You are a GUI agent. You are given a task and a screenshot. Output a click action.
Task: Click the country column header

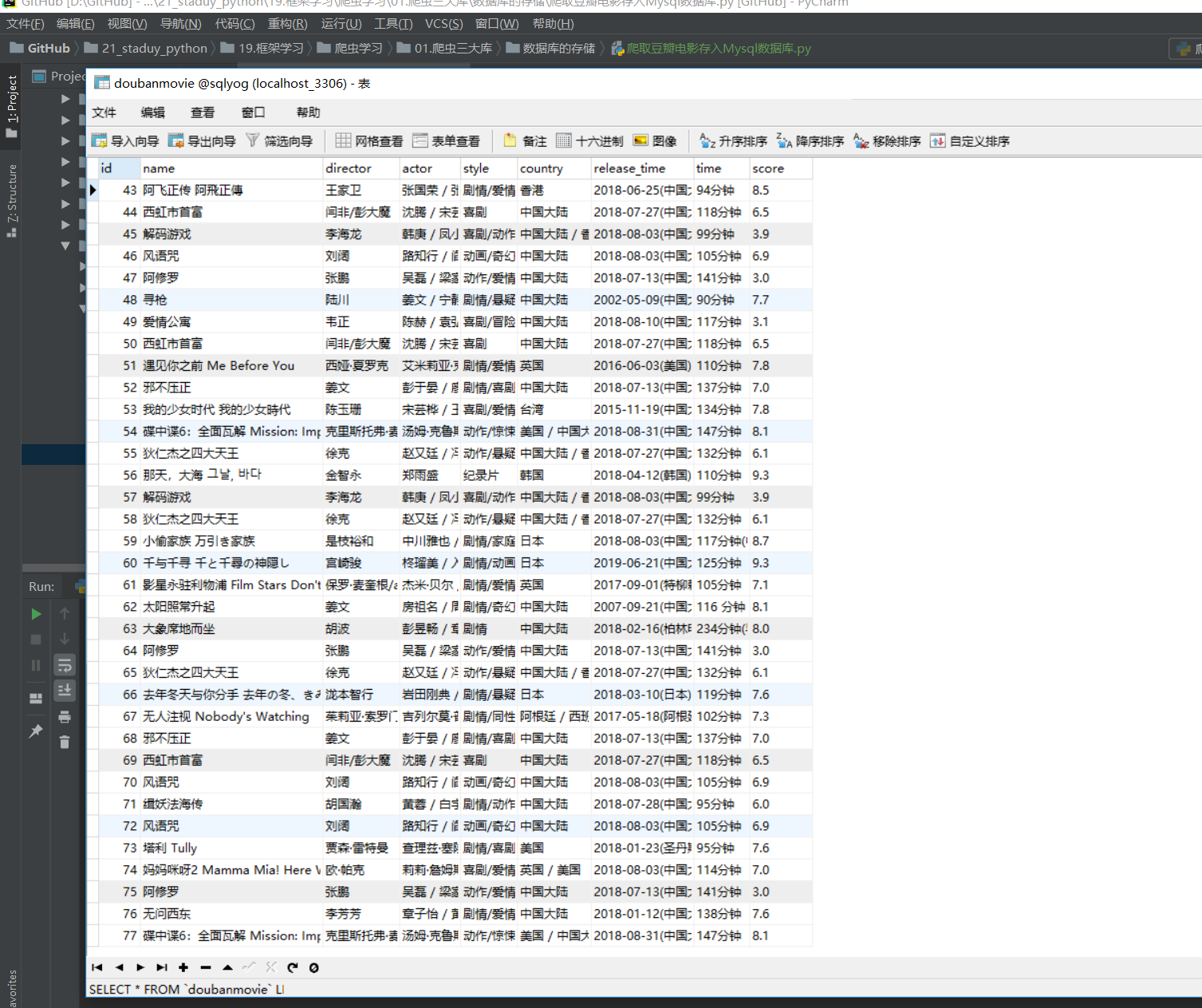554,168
